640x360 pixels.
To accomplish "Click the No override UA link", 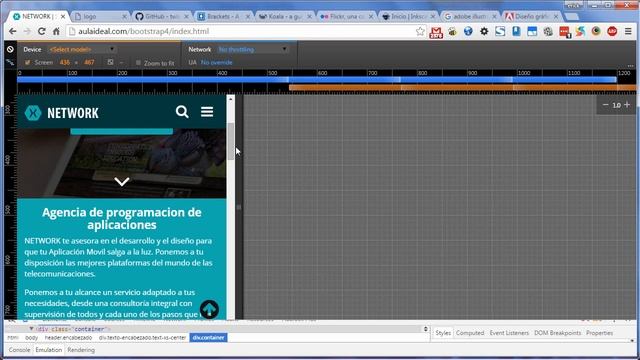I will pos(216,62).
